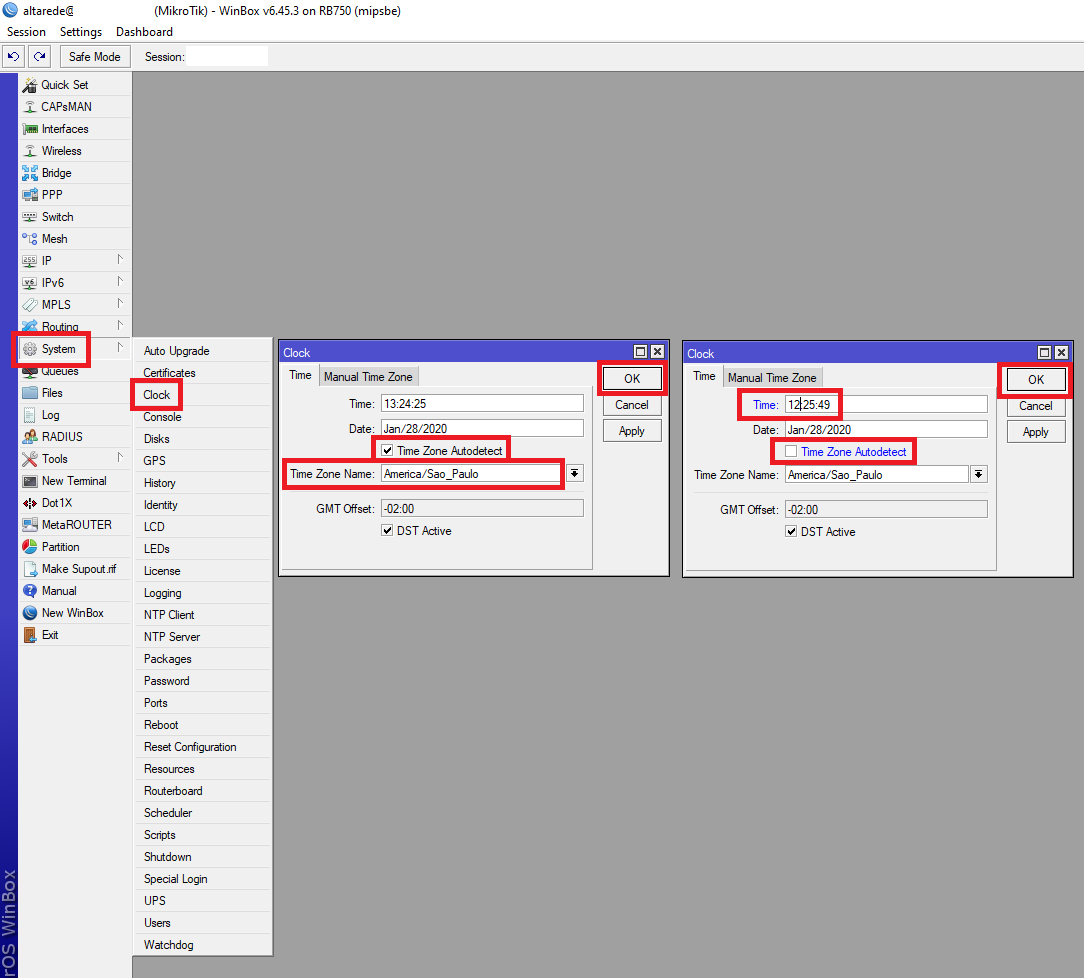Open Manual help icon
This screenshot has width=1084, height=978.
click(30, 591)
